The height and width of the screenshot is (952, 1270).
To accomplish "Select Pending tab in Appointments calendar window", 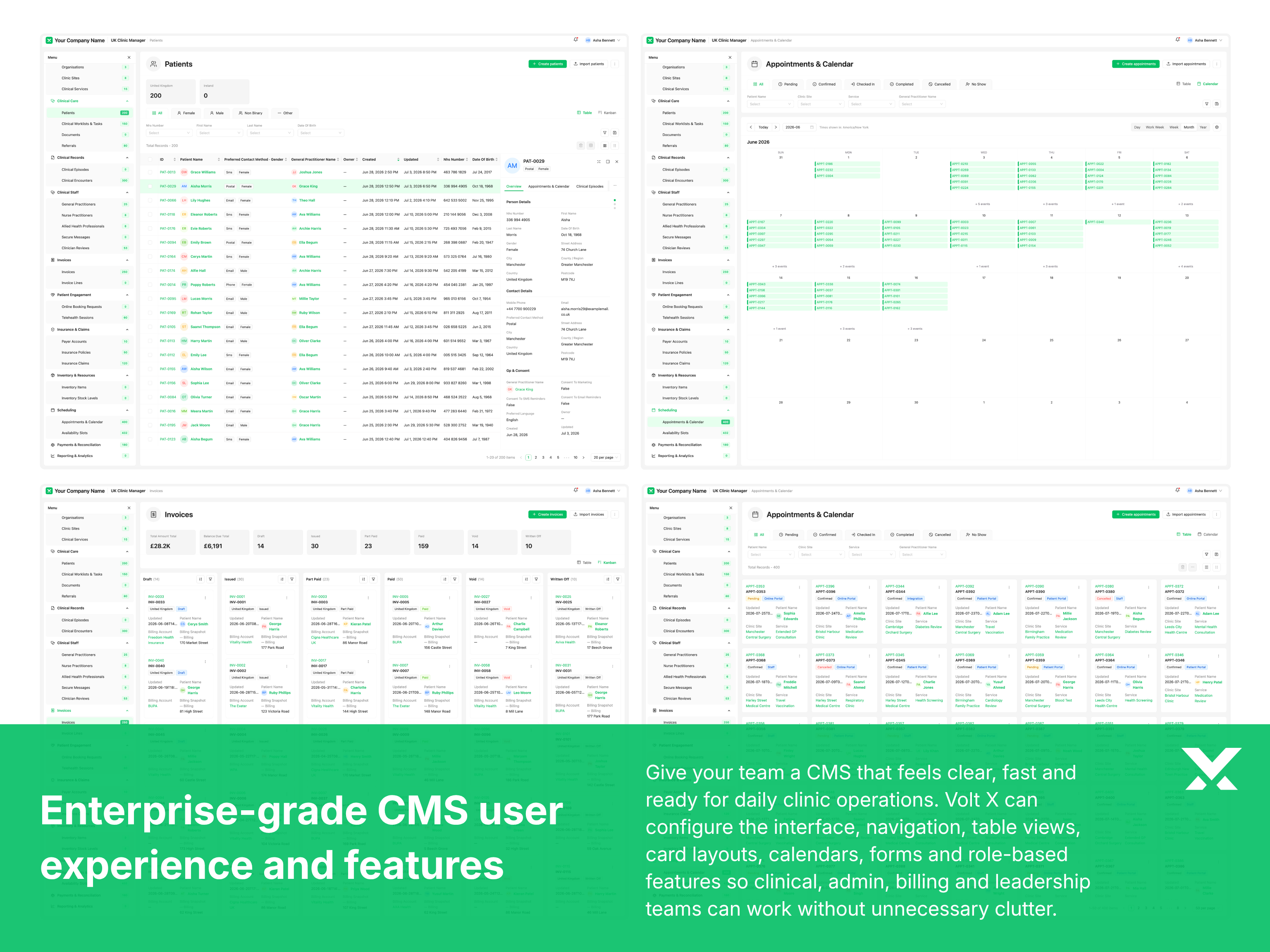I will (x=788, y=84).
